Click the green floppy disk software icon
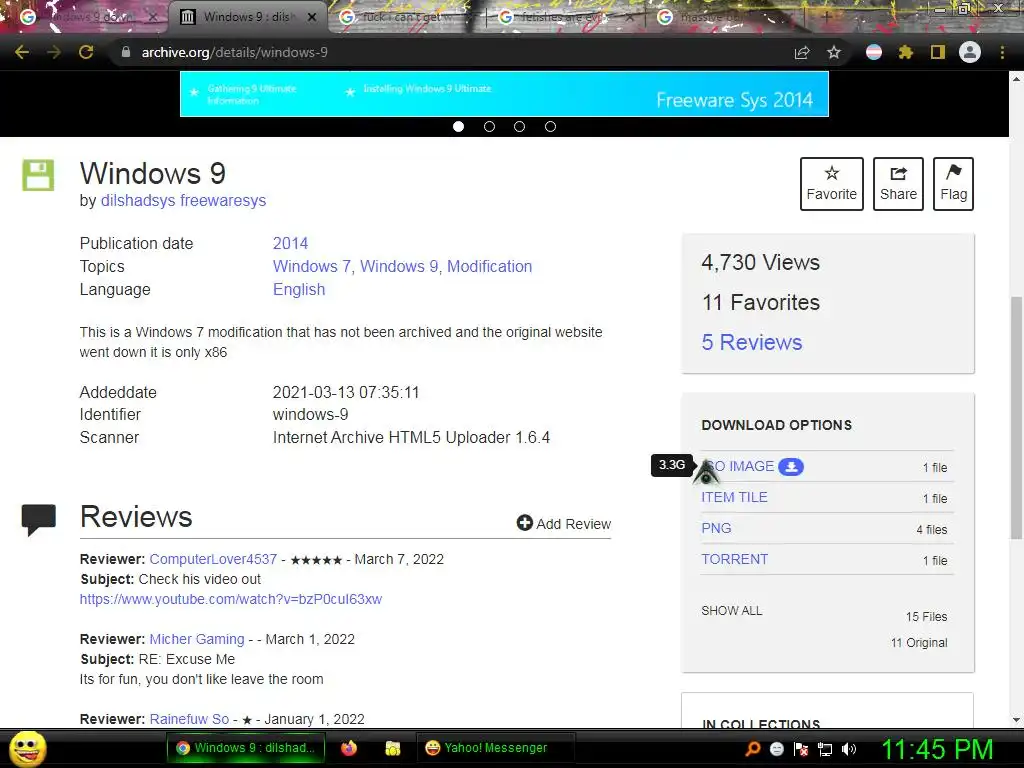The image size is (1024, 768). (39, 175)
